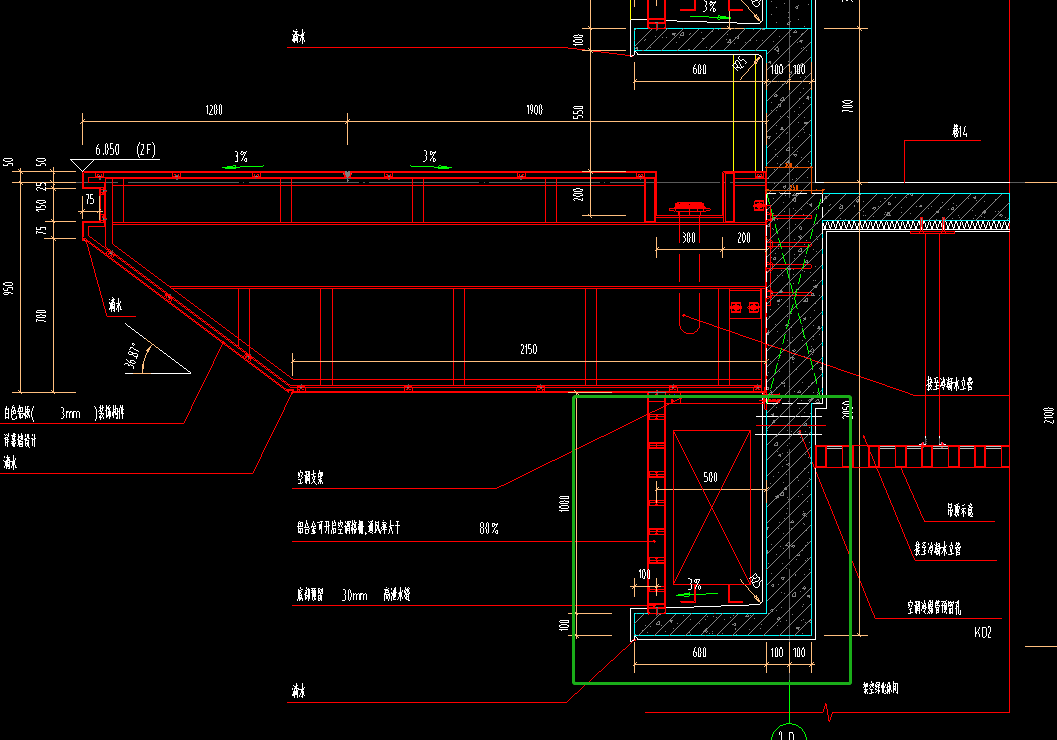Image resolution: width=1057 pixels, height=740 pixels.
Task: Select the 30mm annotation text
Action: coord(355,595)
